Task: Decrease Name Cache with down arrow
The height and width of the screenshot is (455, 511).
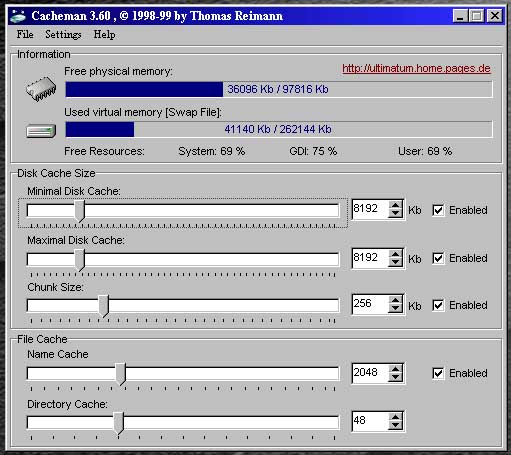Action: coord(395,377)
